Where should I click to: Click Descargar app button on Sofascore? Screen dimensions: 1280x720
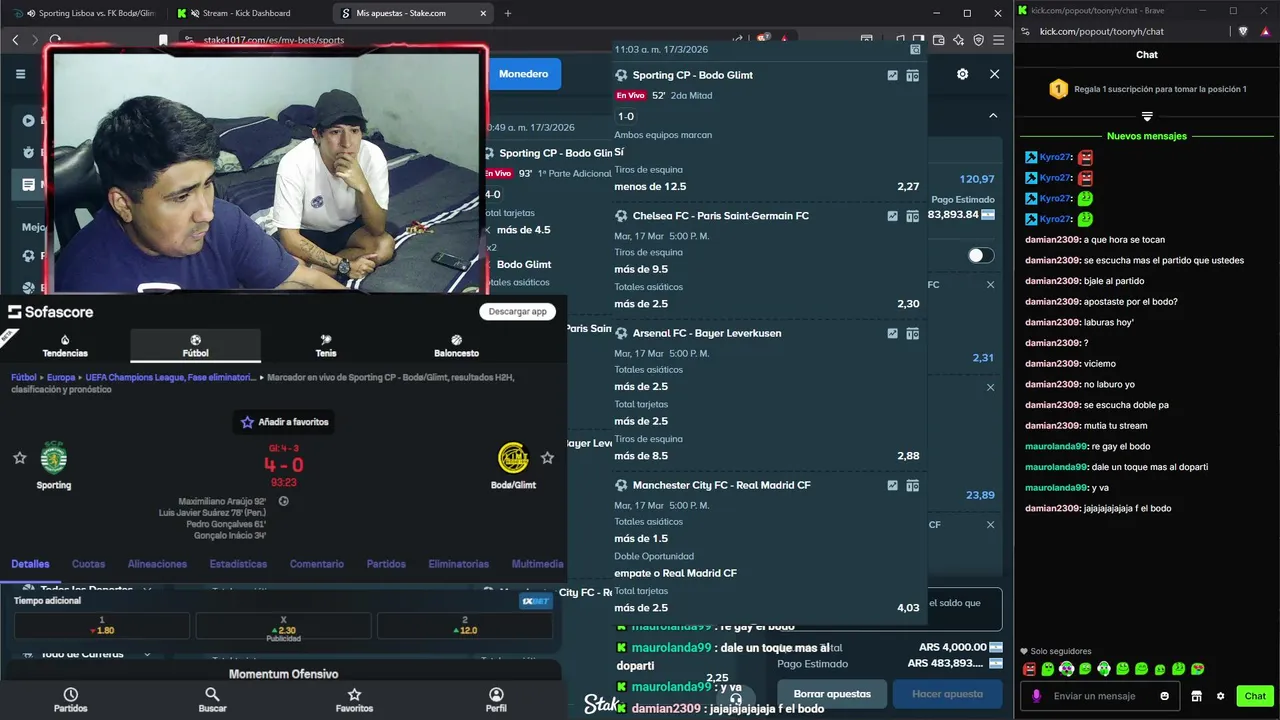[518, 311]
